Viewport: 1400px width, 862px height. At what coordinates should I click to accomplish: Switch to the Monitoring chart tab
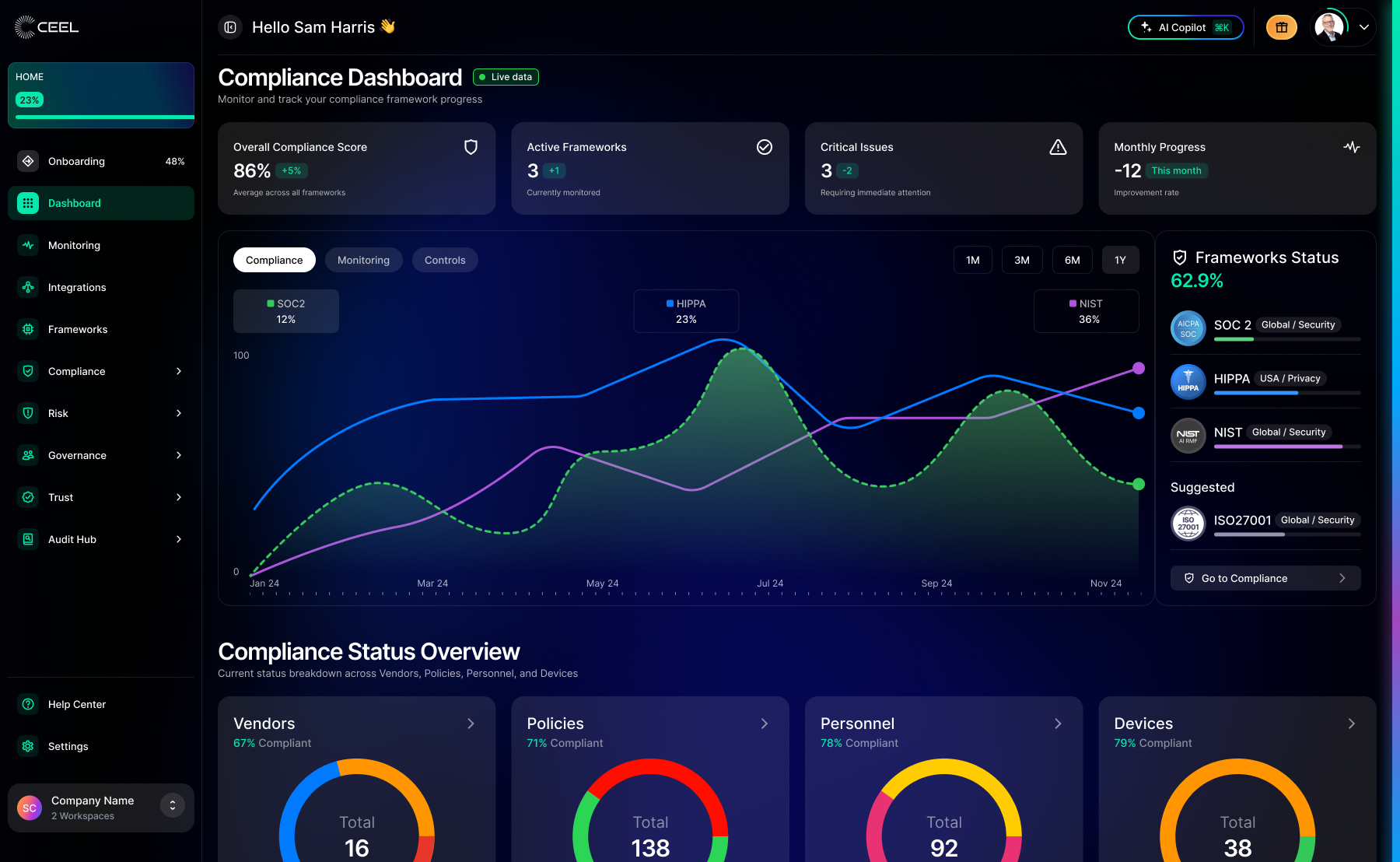[x=363, y=260]
